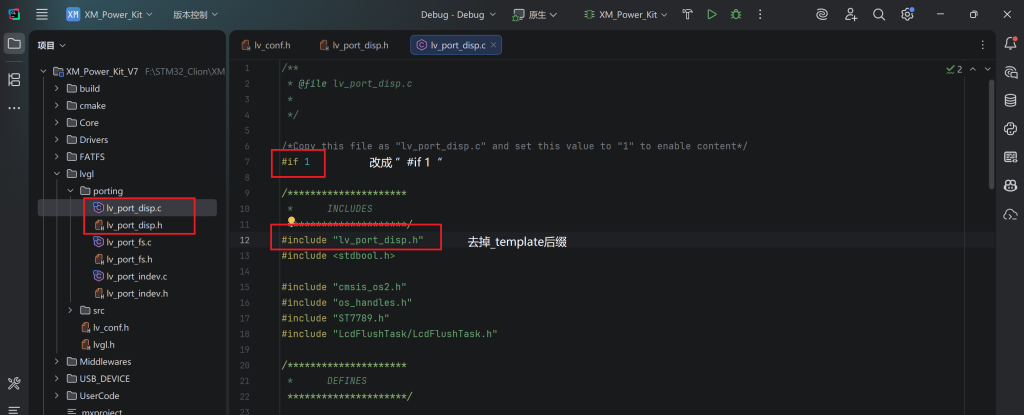Open the 版本控制 dropdown menu
This screenshot has width=1024, height=415.
tap(198, 15)
